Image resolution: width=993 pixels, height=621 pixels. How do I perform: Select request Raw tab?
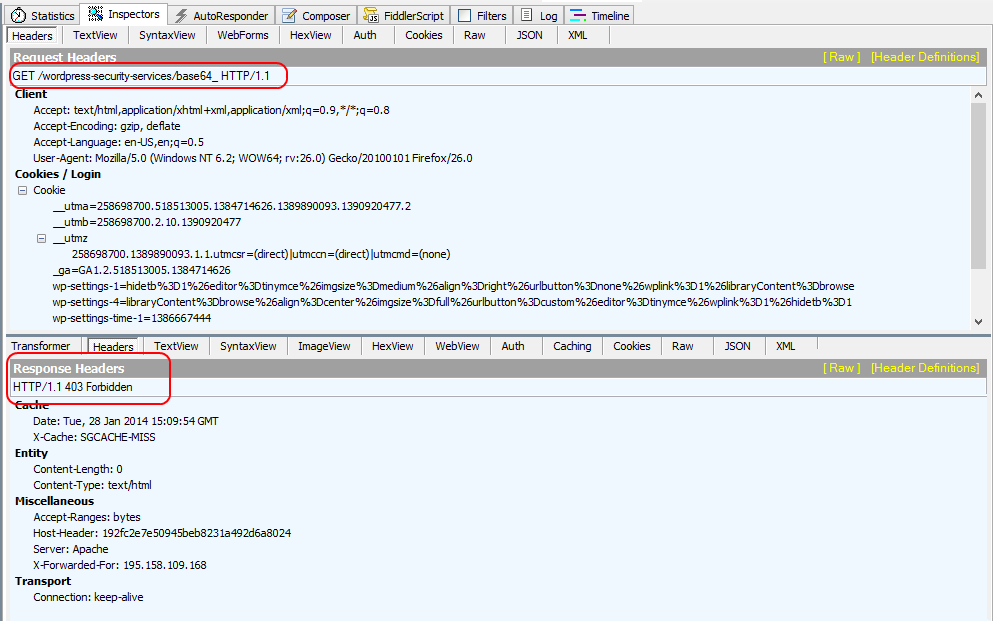[474, 35]
